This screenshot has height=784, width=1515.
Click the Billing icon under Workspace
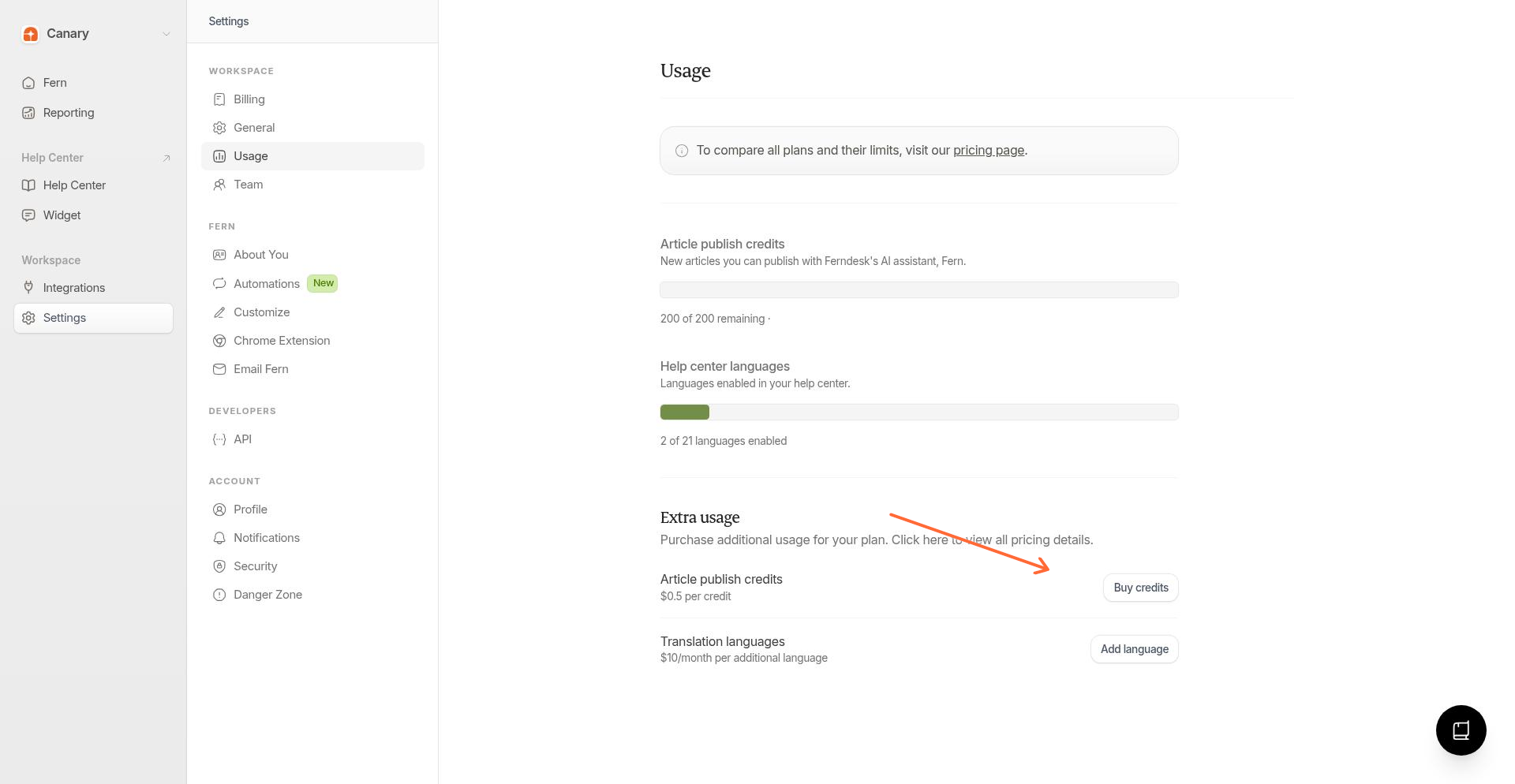219,99
